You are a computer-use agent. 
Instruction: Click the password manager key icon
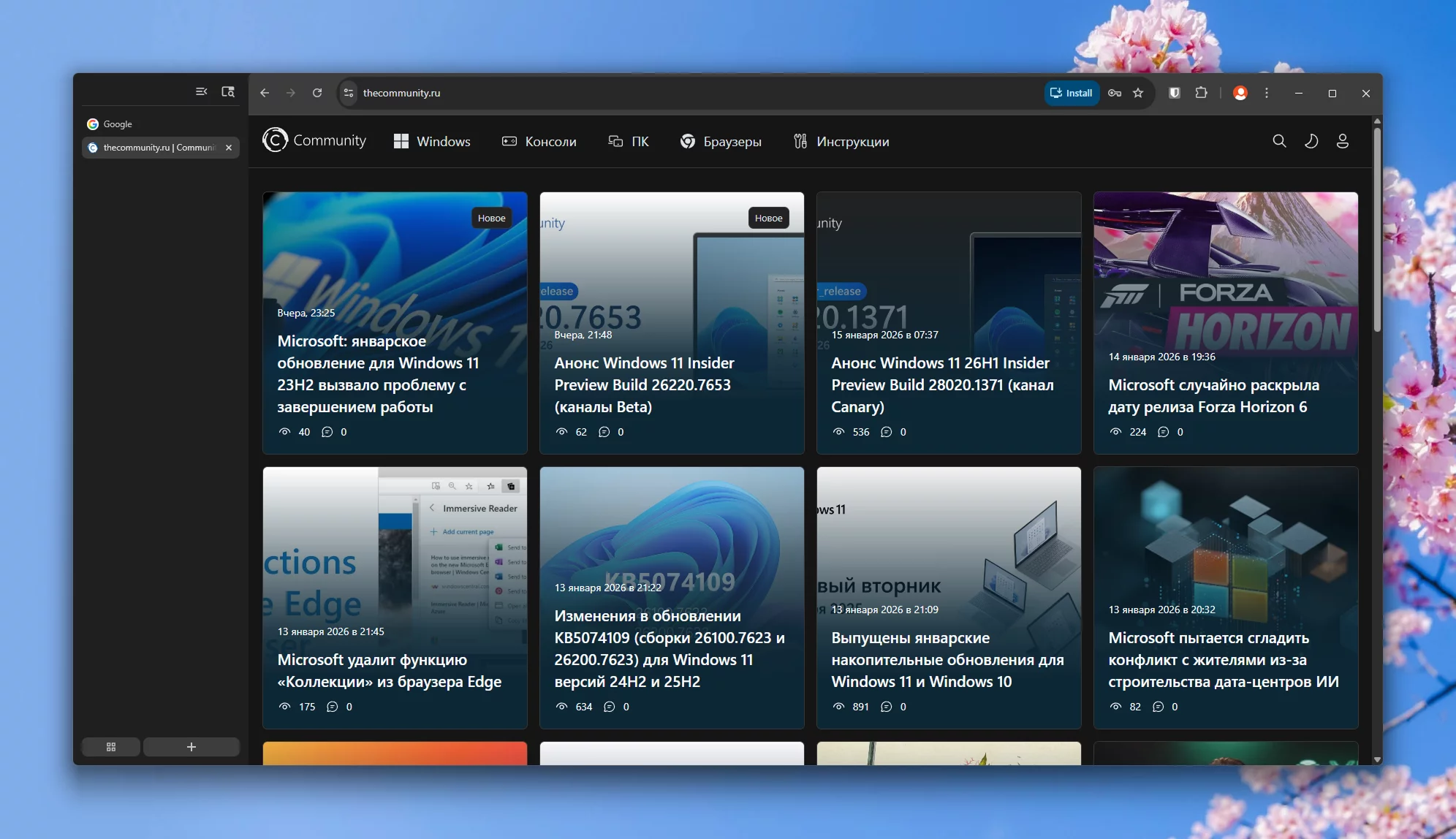pyautogui.click(x=1115, y=93)
